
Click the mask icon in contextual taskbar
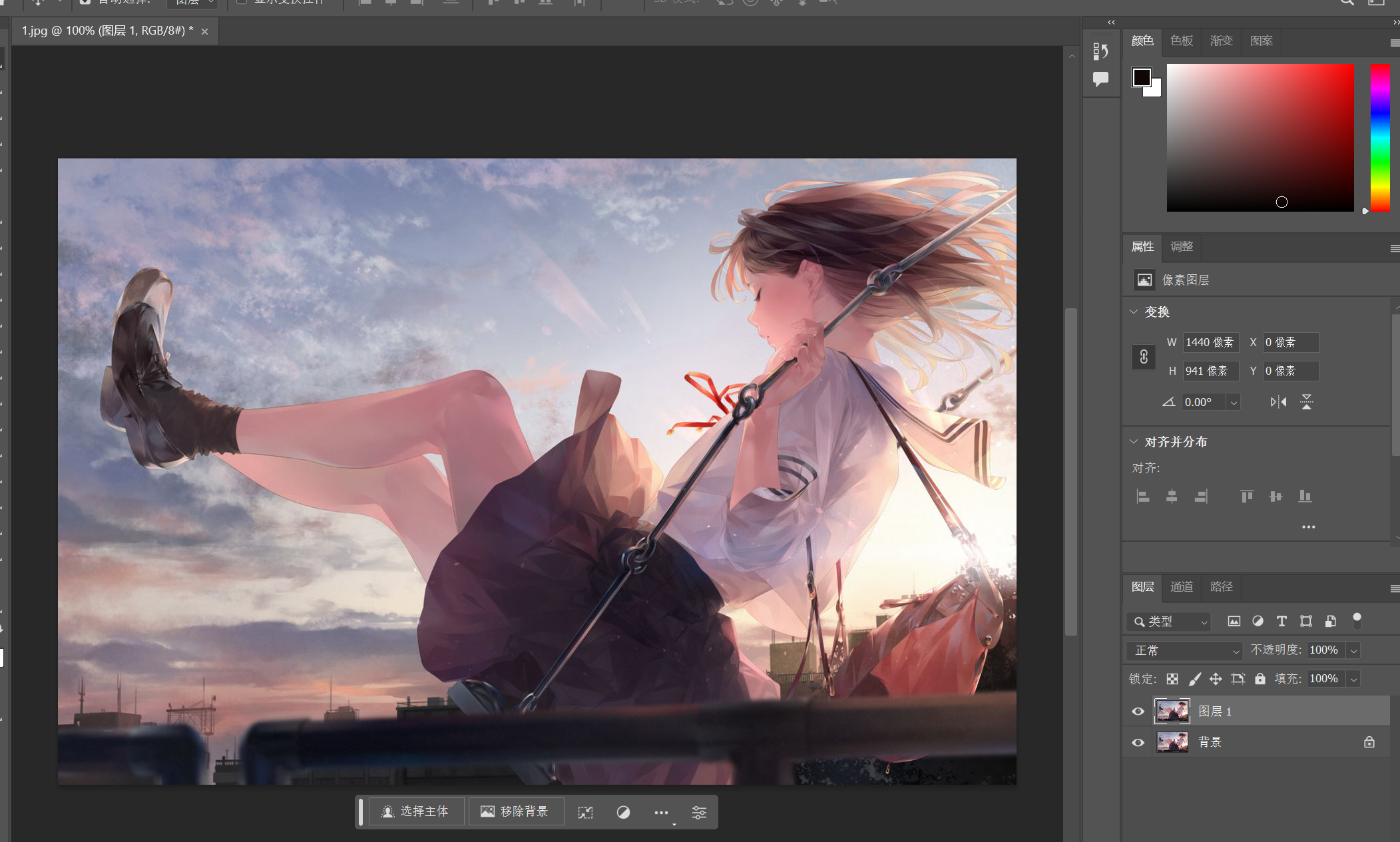(x=623, y=812)
